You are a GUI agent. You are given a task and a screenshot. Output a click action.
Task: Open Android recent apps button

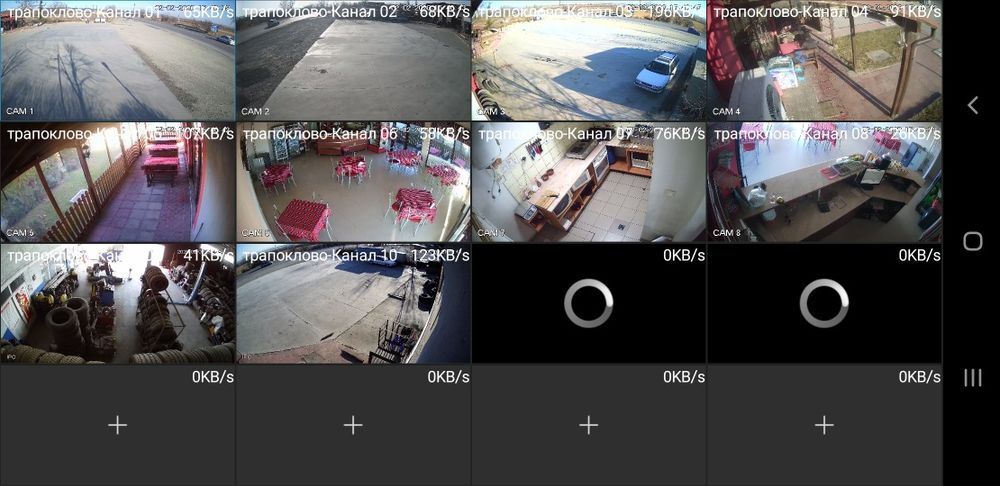(x=973, y=378)
